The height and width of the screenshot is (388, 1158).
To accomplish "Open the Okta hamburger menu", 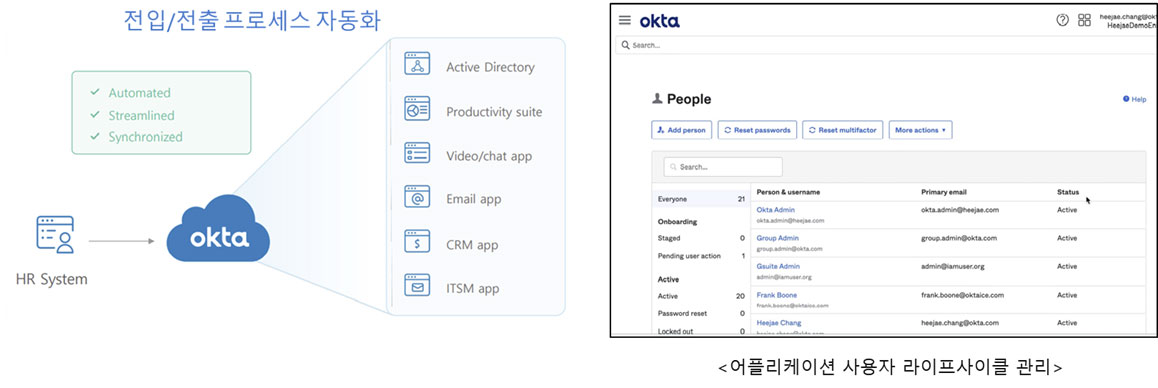I will pos(625,21).
